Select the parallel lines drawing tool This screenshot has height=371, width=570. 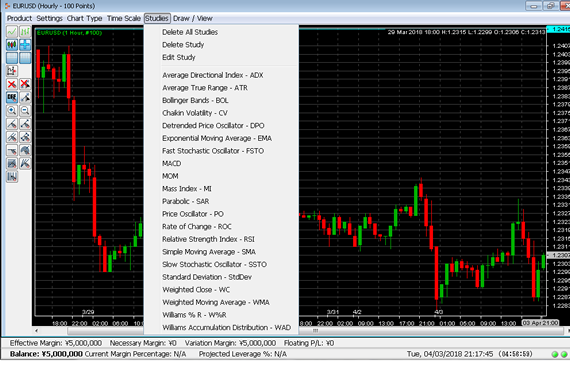point(12,137)
